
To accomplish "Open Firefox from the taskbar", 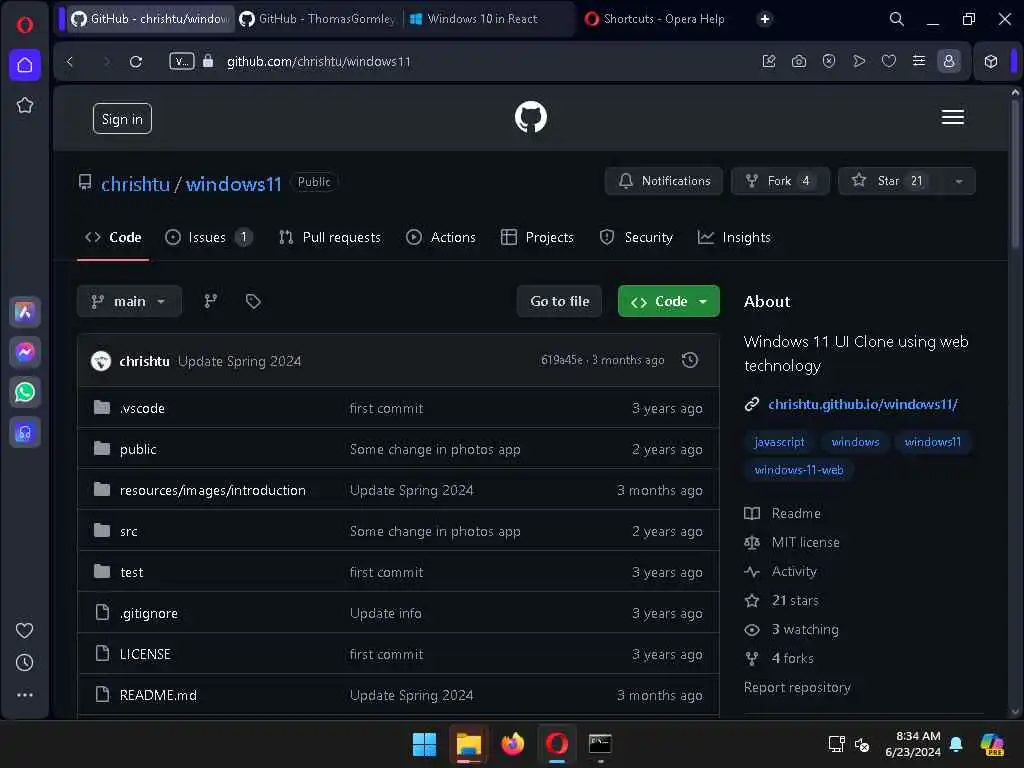I will [x=513, y=744].
